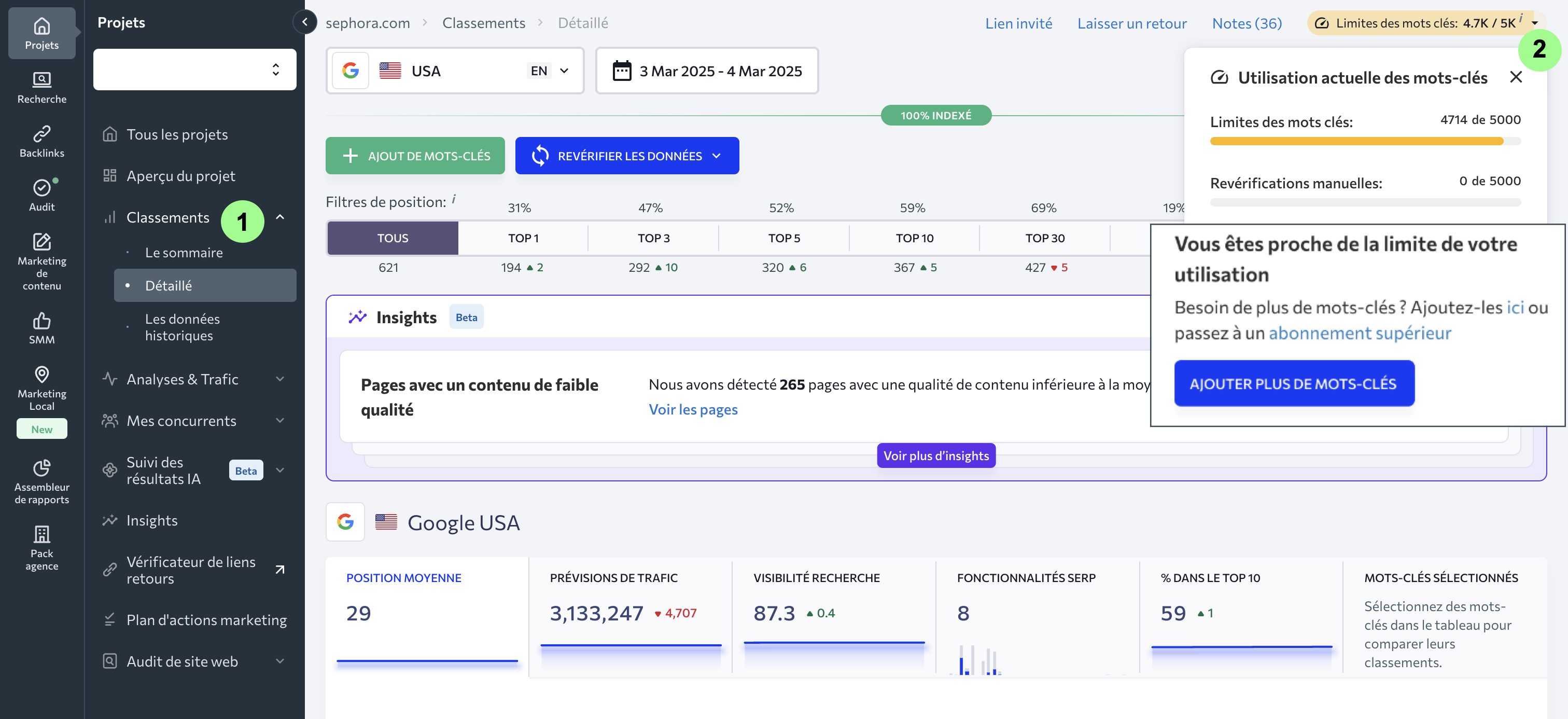The width and height of the screenshot is (1568, 719).
Task: Select the TOUS position filter
Action: [x=393, y=238]
